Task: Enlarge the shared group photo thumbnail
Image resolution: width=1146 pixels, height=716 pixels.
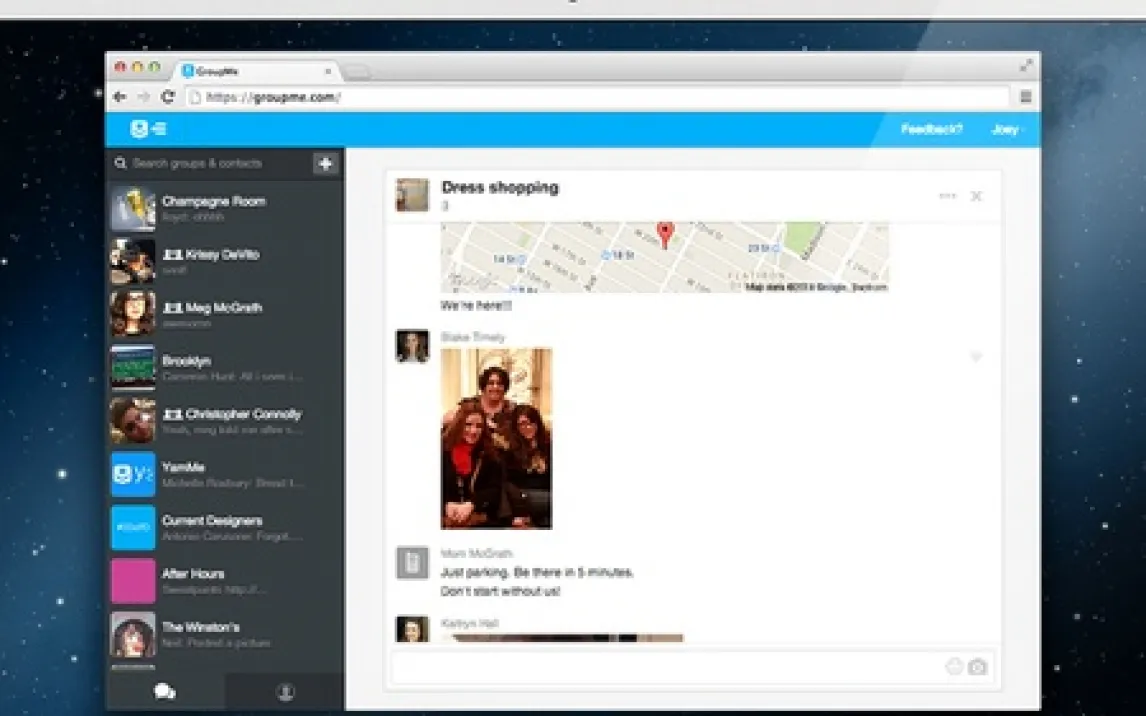Action: 496,438
